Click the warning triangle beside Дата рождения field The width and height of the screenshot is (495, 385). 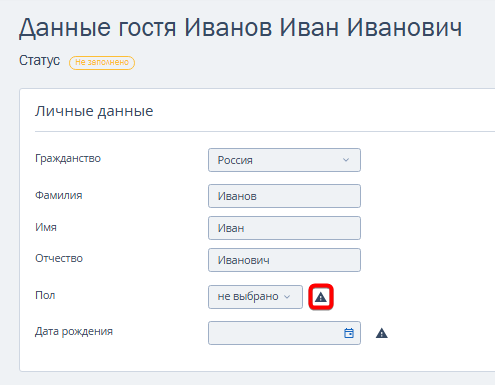(x=382, y=333)
